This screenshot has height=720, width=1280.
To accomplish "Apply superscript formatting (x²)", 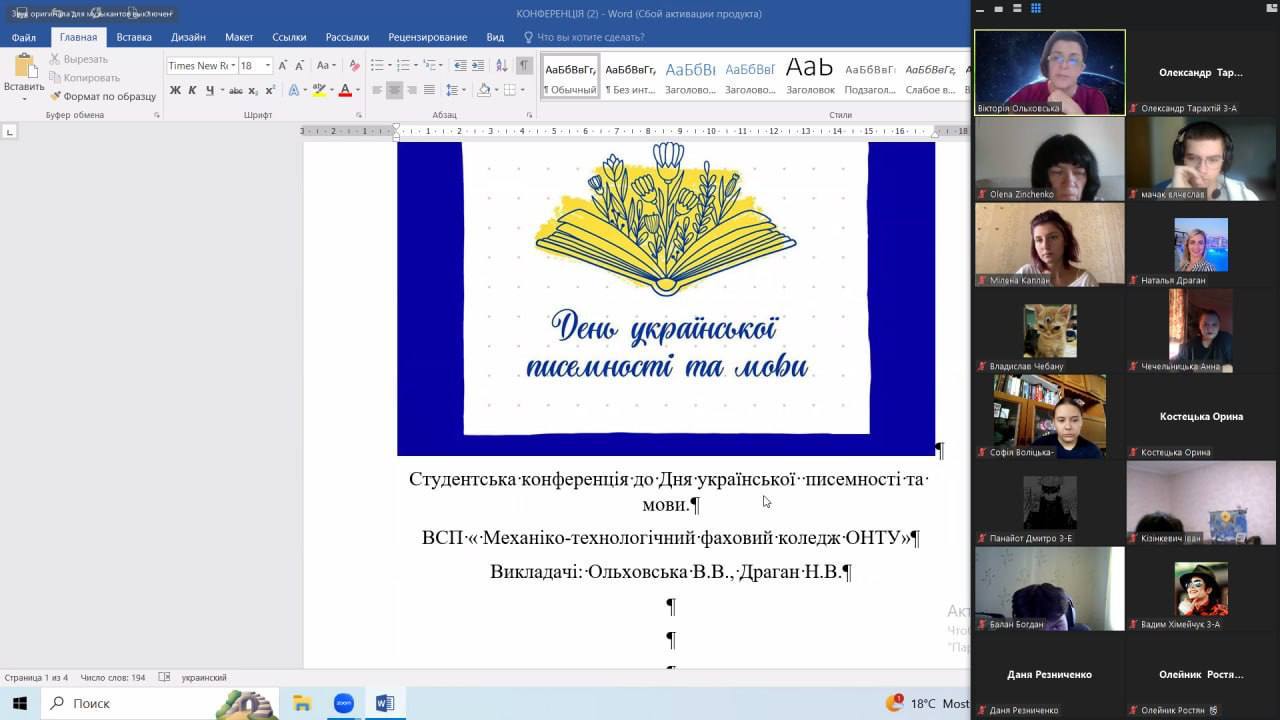I will (x=270, y=90).
